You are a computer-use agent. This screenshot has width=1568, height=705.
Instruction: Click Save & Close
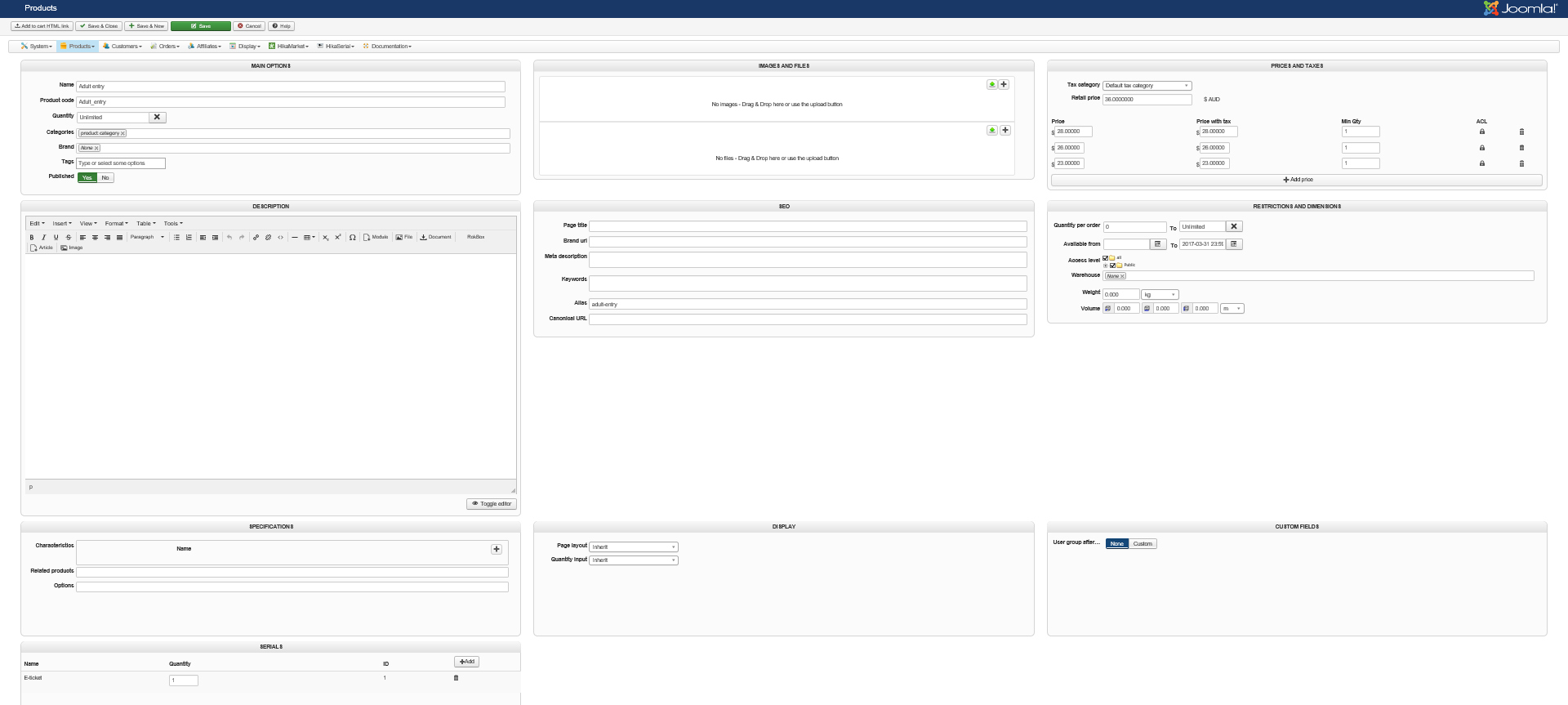point(99,26)
